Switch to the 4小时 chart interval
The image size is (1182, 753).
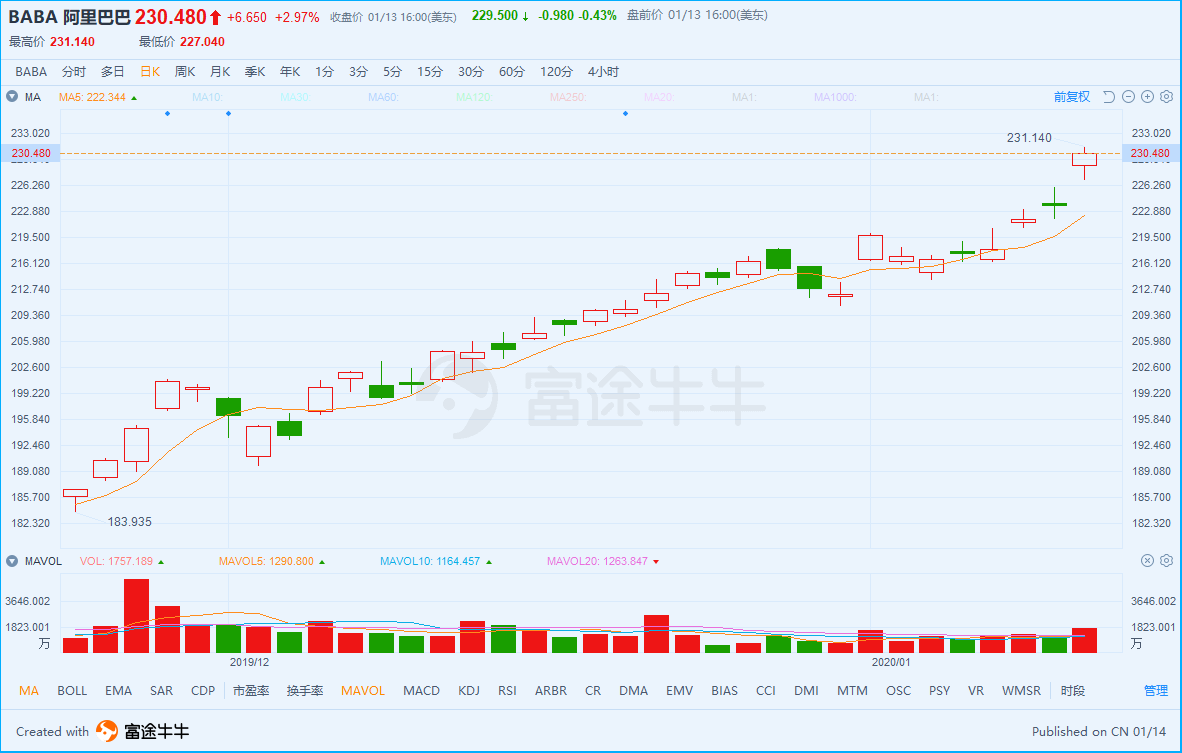603,72
